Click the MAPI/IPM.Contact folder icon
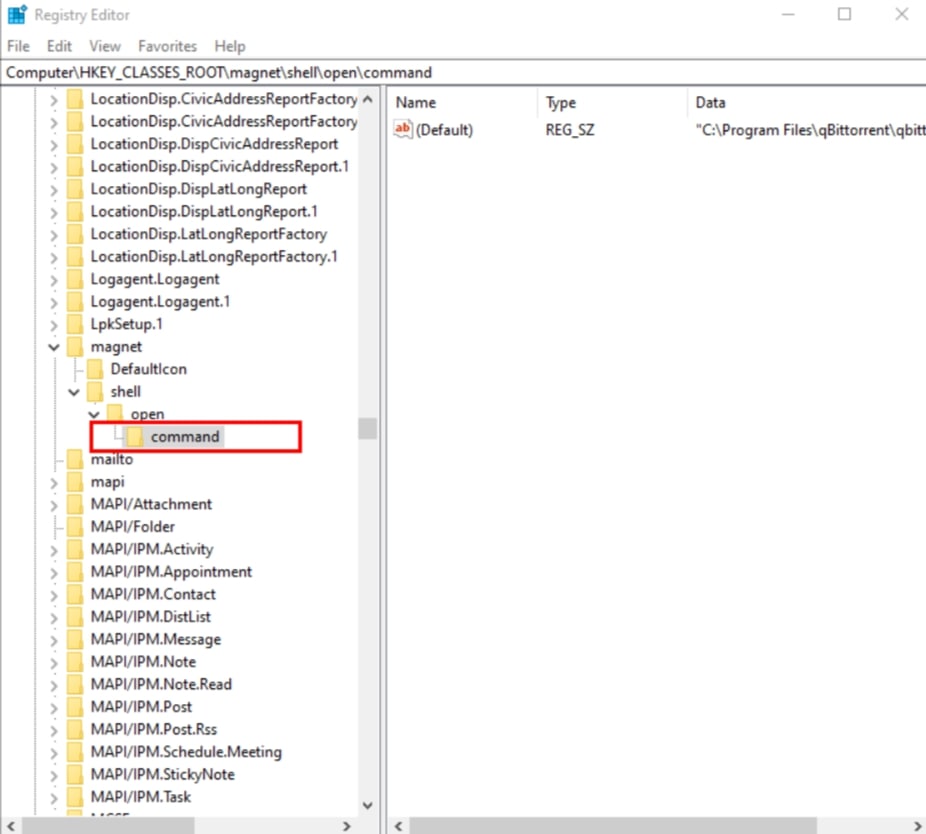The image size is (926, 834). (x=75, y=594)
